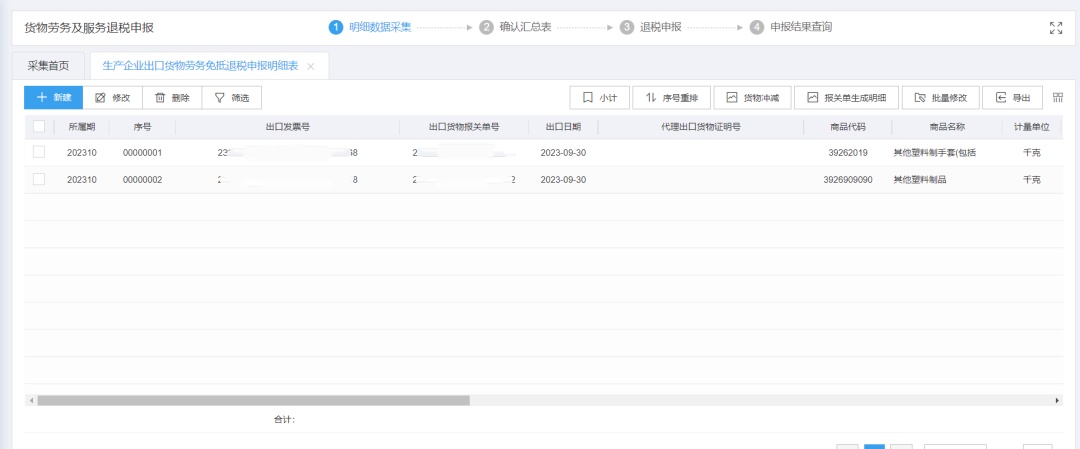Click the 修改 edit pencil icon

click(100, 98)
